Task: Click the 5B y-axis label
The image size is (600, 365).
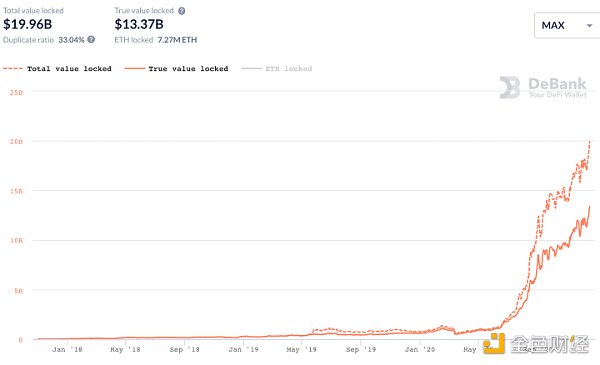Action: coord(19,290)
